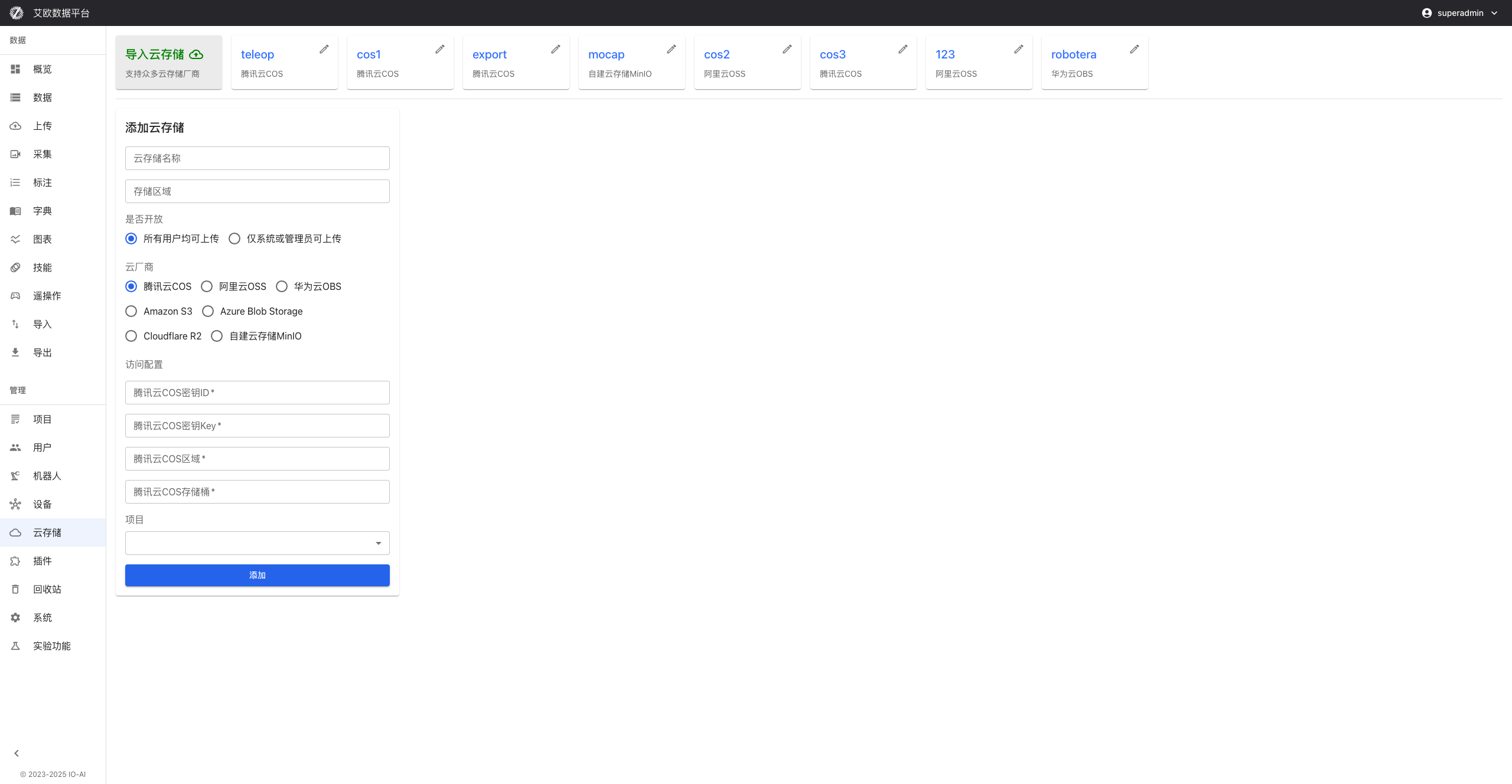The width and height of the screenshot is (1512, 784).
Task: Choose 阿里云OSS as cloud vendor
Action: coord(207,286)
